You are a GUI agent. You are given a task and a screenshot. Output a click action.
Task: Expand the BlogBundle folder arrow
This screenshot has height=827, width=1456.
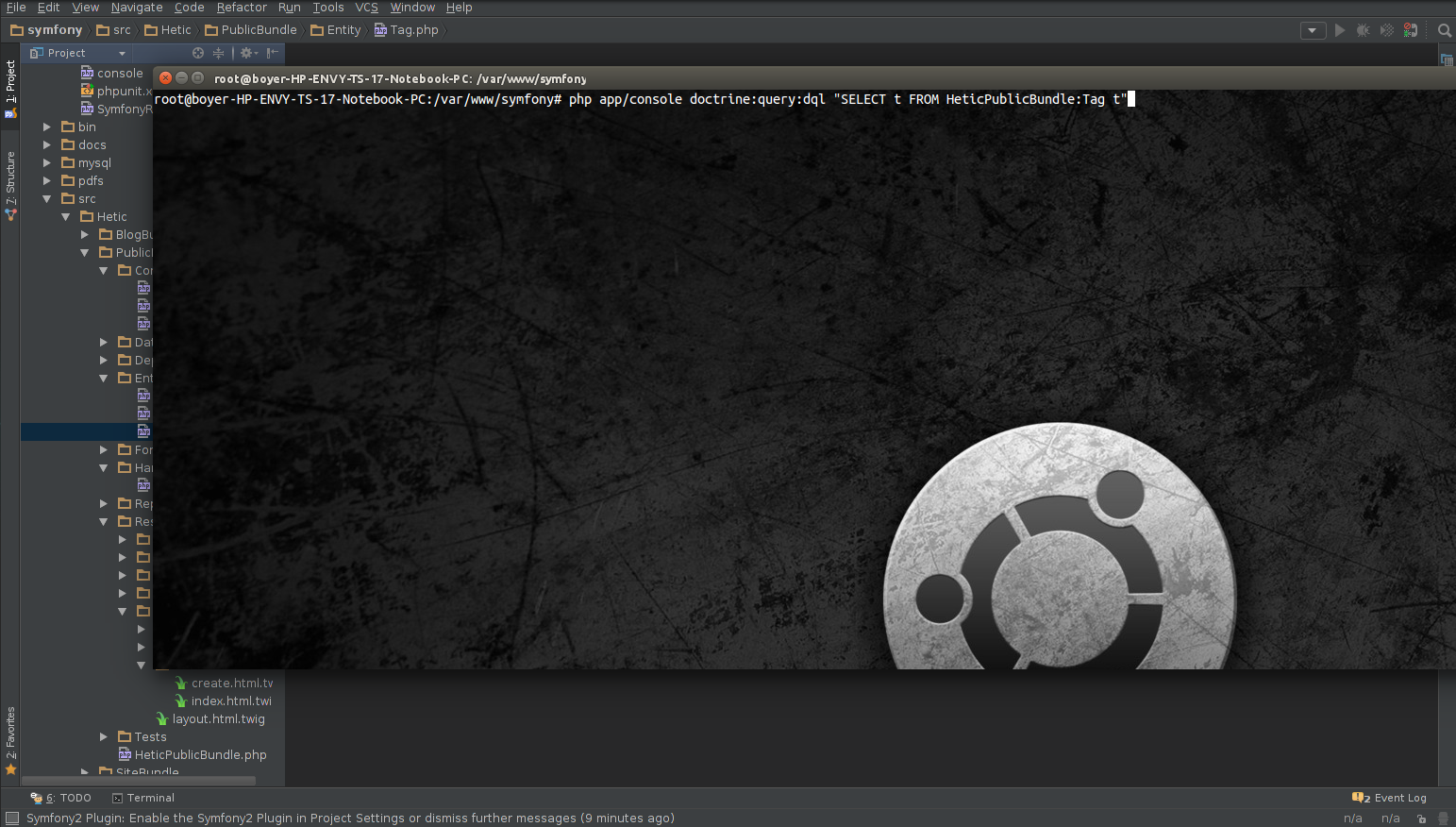pyautogui.click(x=85, y=234)
